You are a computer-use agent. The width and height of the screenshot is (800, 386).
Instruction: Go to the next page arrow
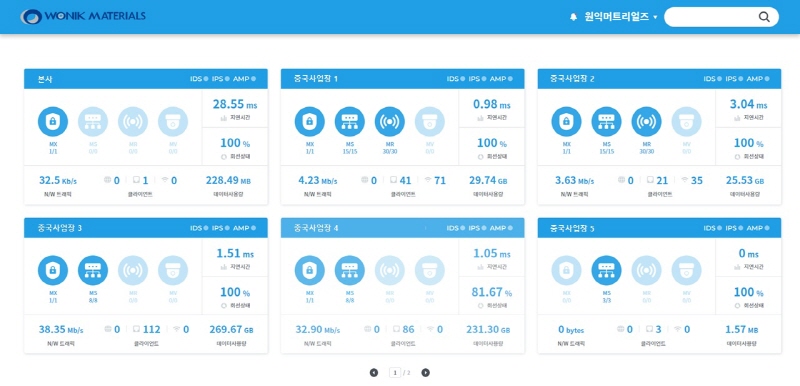coord(426,373)
